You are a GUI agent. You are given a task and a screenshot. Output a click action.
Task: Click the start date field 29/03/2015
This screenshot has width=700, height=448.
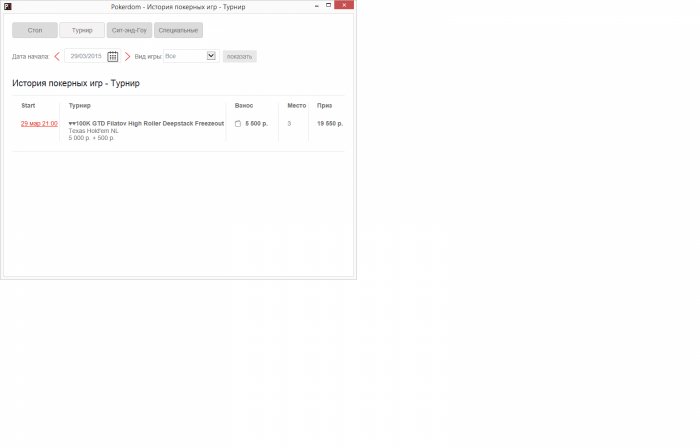(86, 56)
